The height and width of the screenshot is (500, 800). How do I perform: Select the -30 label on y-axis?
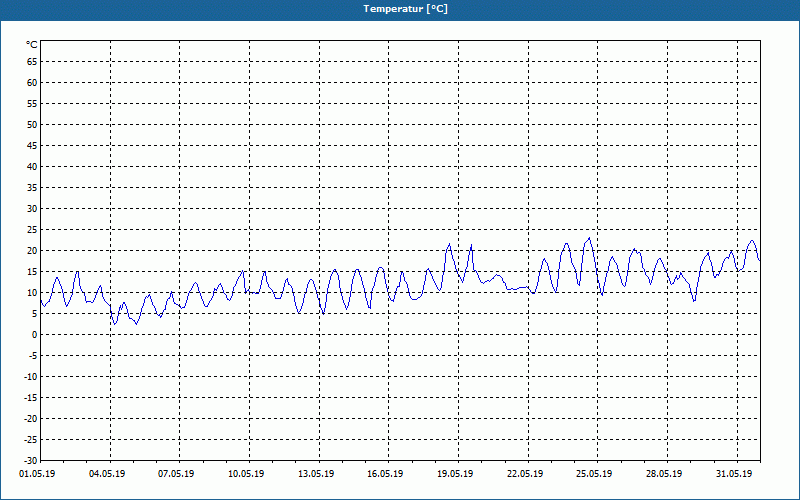pos(31,461)
